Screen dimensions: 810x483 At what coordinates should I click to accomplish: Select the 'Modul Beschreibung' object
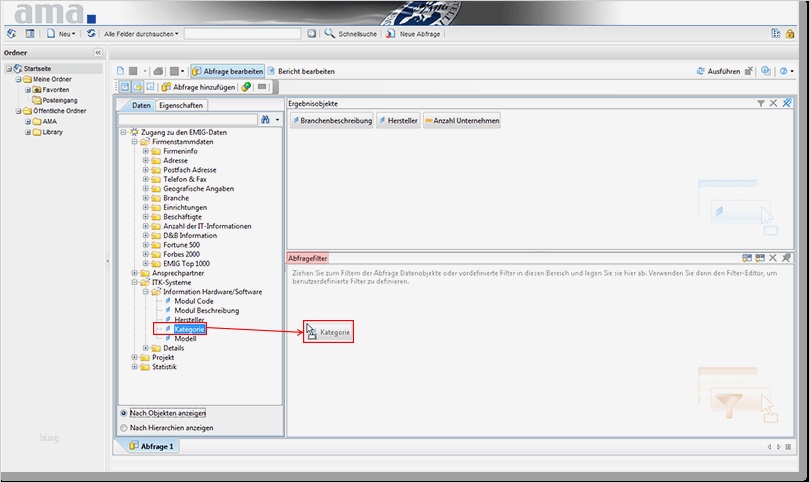click(207, 310)
